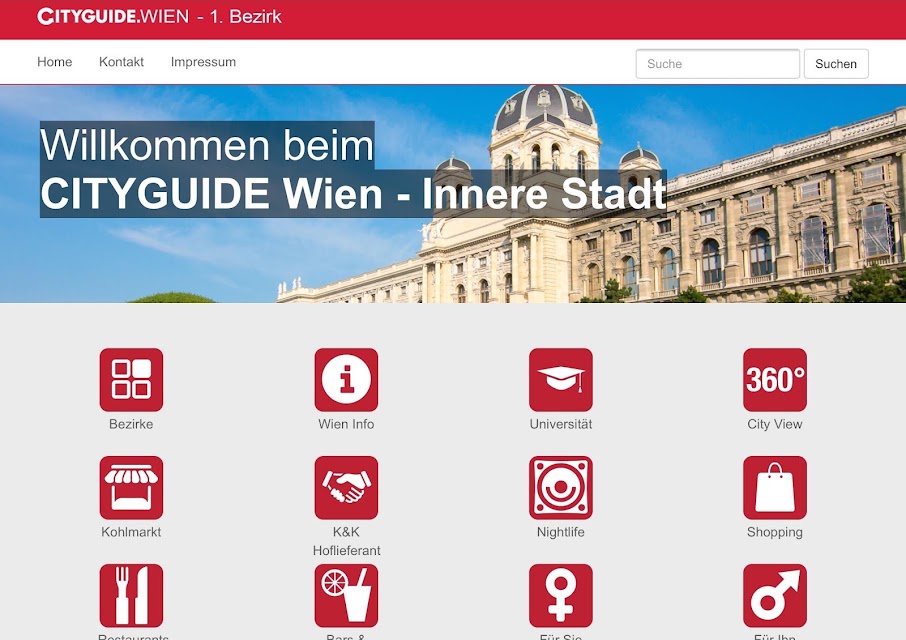The width and height of the screenshot is (906, 640).
Task: Click the Shopping text label
Action: pos(775,532)
